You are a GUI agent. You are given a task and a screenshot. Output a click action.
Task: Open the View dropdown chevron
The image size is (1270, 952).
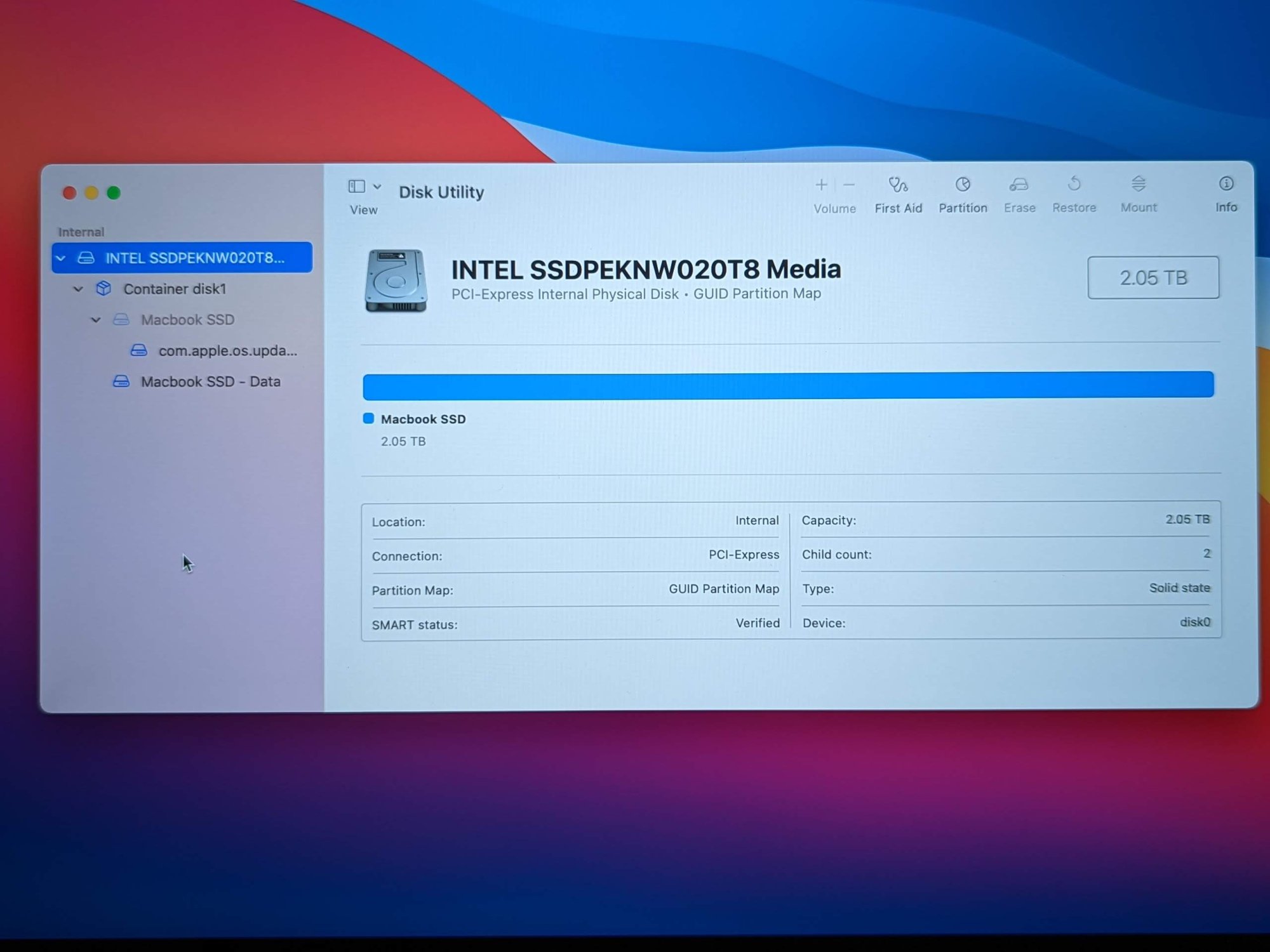(x=377, y=187)
